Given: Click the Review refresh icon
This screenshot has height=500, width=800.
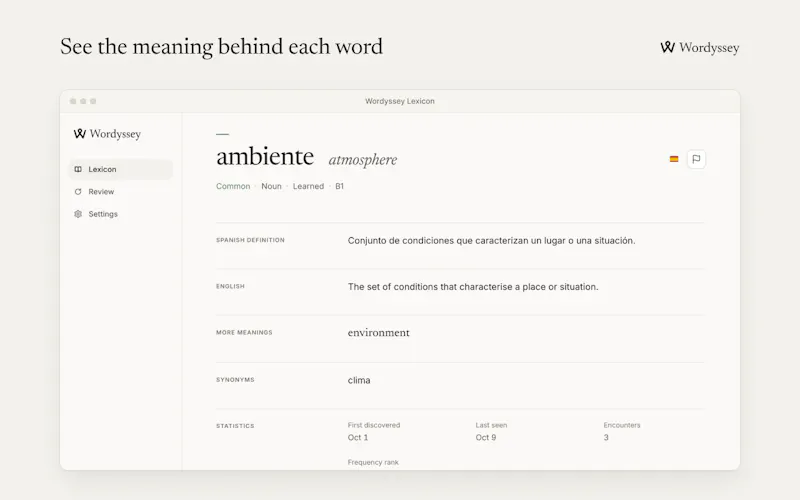Looking at the screenshot, I should pos(78,192).
